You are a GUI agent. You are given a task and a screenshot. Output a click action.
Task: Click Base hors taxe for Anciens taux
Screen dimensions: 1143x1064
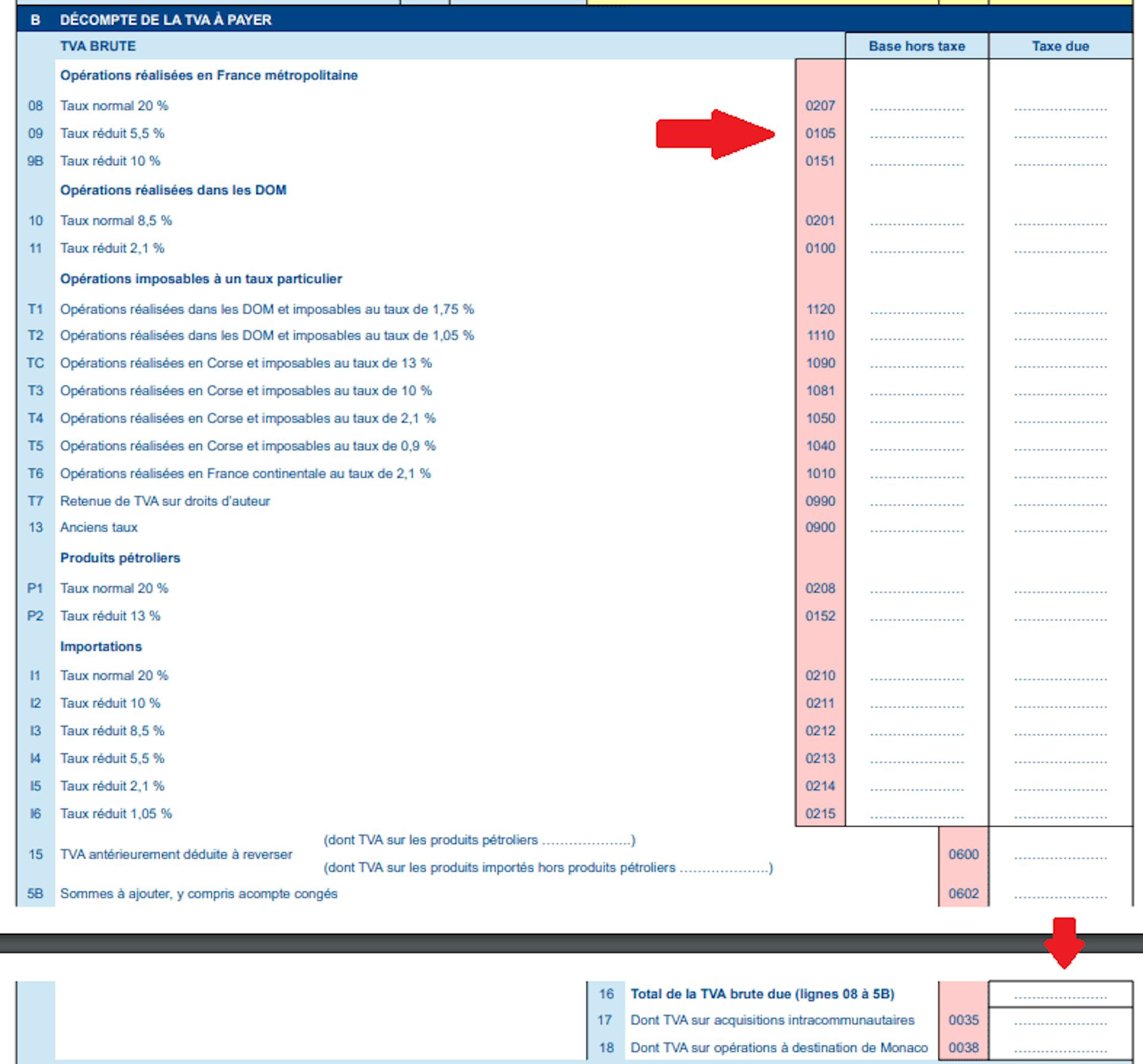coord(917,528)
